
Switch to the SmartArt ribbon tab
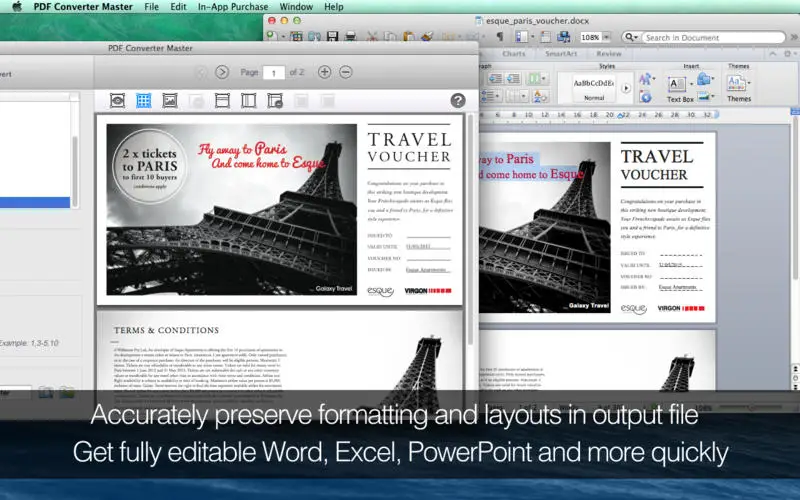click(561, 54)
